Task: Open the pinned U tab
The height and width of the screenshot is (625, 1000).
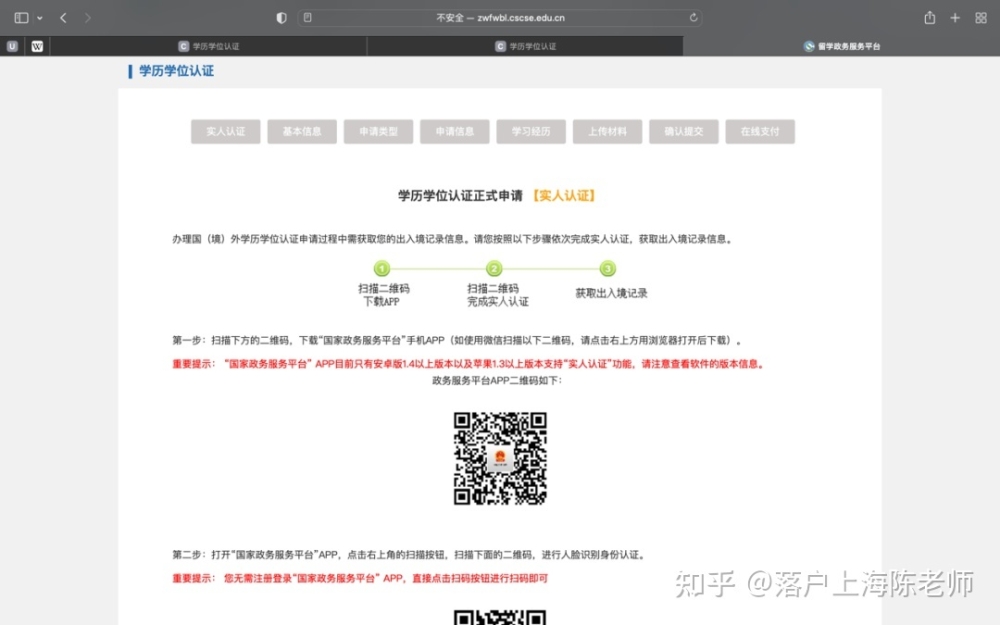Action: tap(12, 46)
